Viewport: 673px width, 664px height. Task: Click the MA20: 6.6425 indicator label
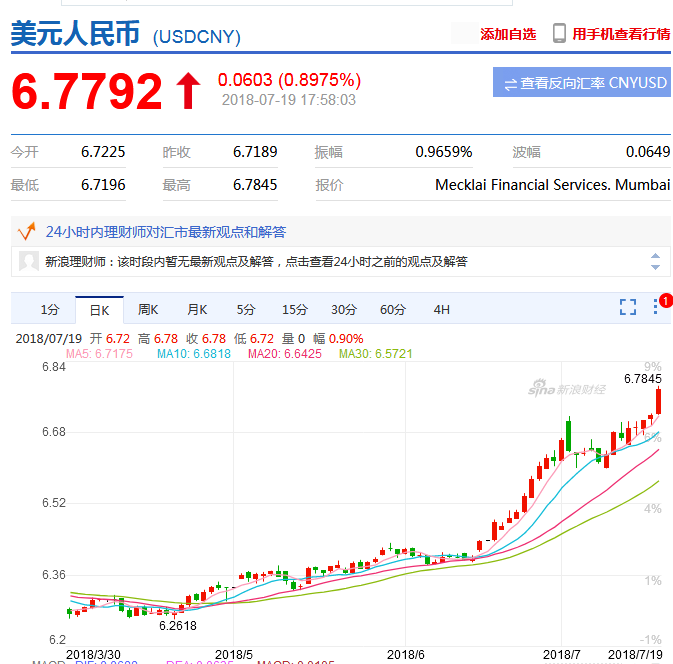click(x=285, y=354)
